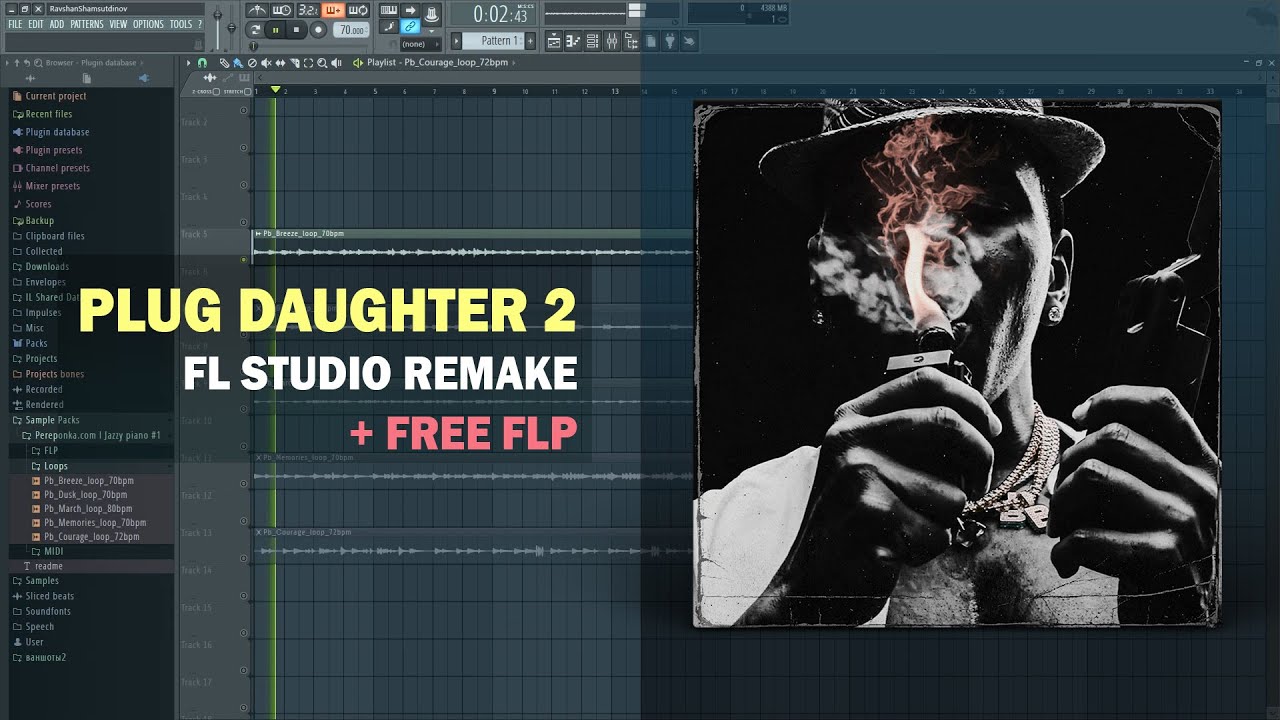Toggle loop recording icon

coord(358,10)
